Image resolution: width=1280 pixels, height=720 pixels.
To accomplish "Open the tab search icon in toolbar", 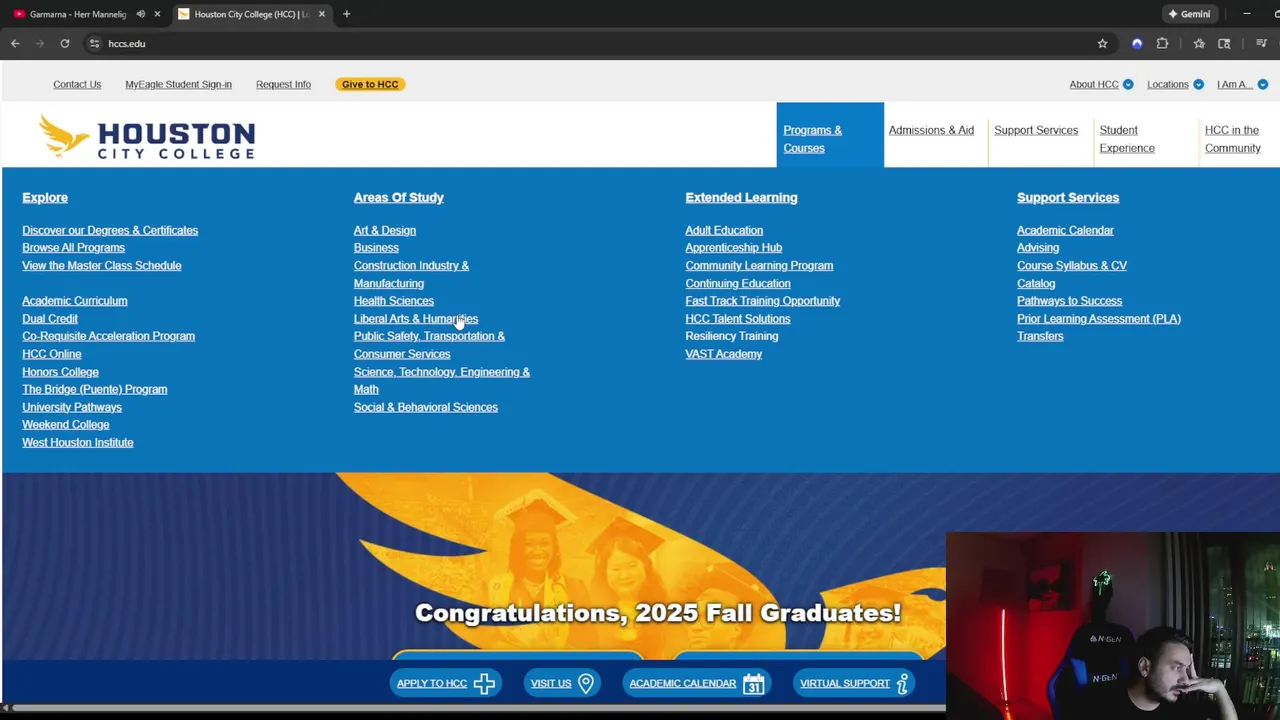I will coord(1224,44).
